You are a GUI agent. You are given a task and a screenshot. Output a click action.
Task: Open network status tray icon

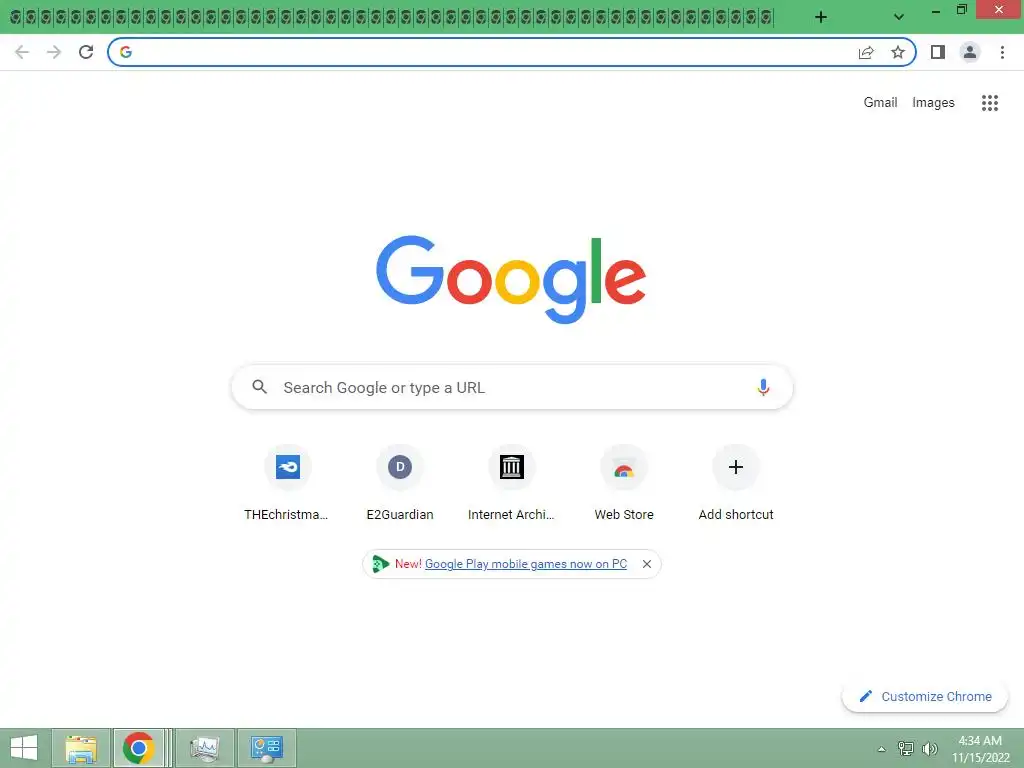pyautogui.click(x=905, y=748)
